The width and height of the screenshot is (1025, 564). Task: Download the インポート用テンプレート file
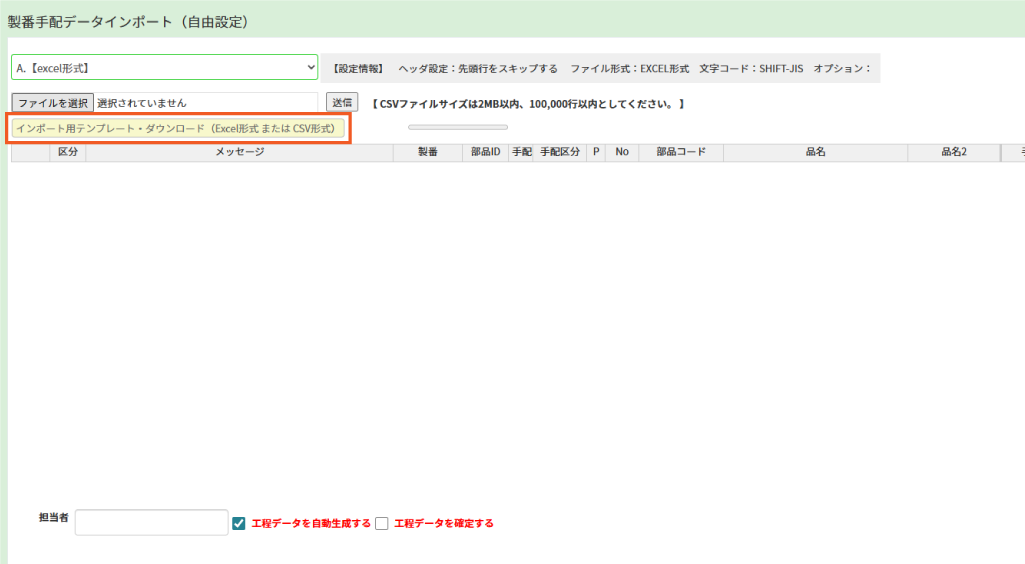click(x=176, y=128)
